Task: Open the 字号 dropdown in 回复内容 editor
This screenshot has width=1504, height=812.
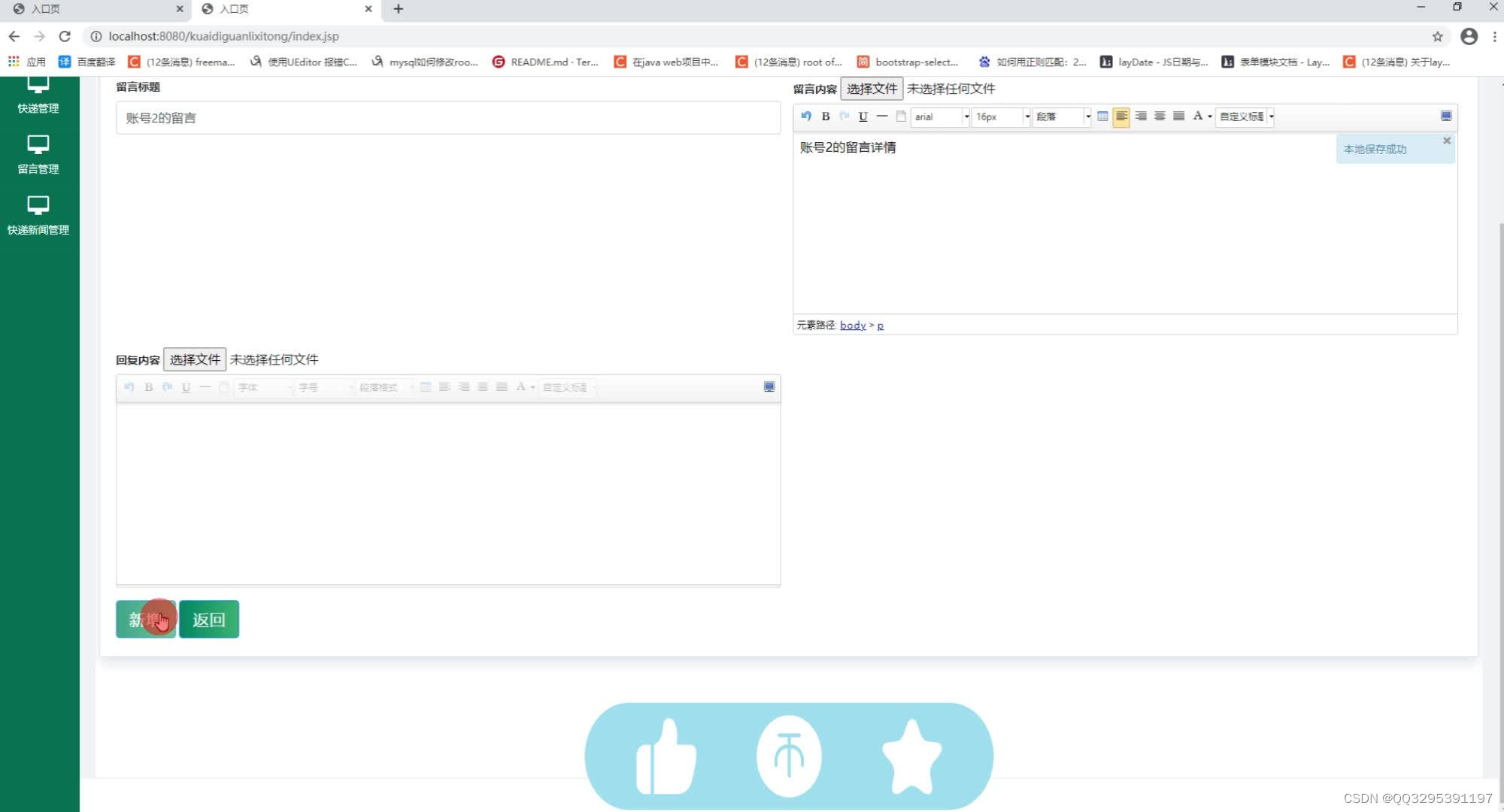Action: click(325, 387)
